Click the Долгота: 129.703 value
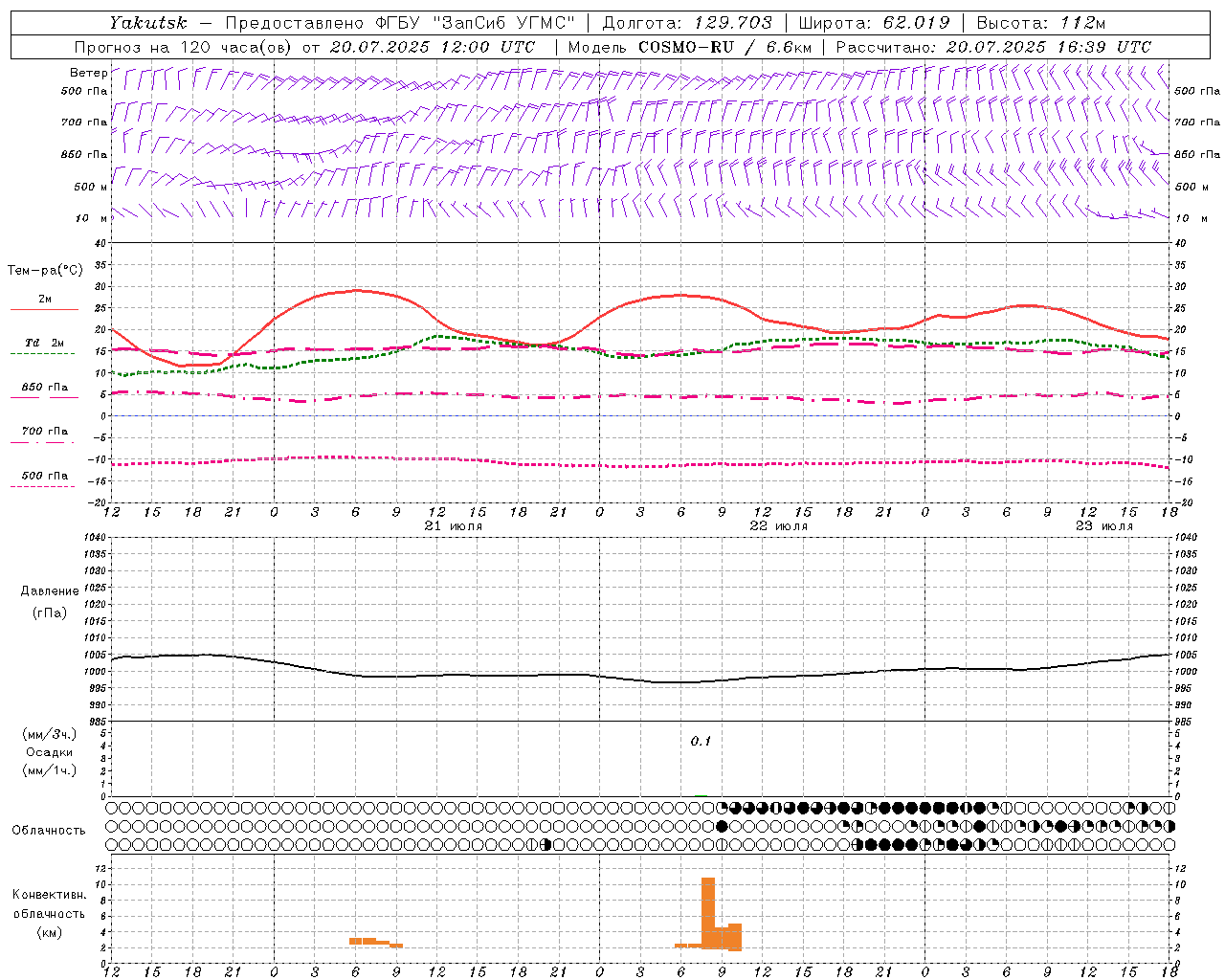1225x980 pixels. click(x=687, y=23)
